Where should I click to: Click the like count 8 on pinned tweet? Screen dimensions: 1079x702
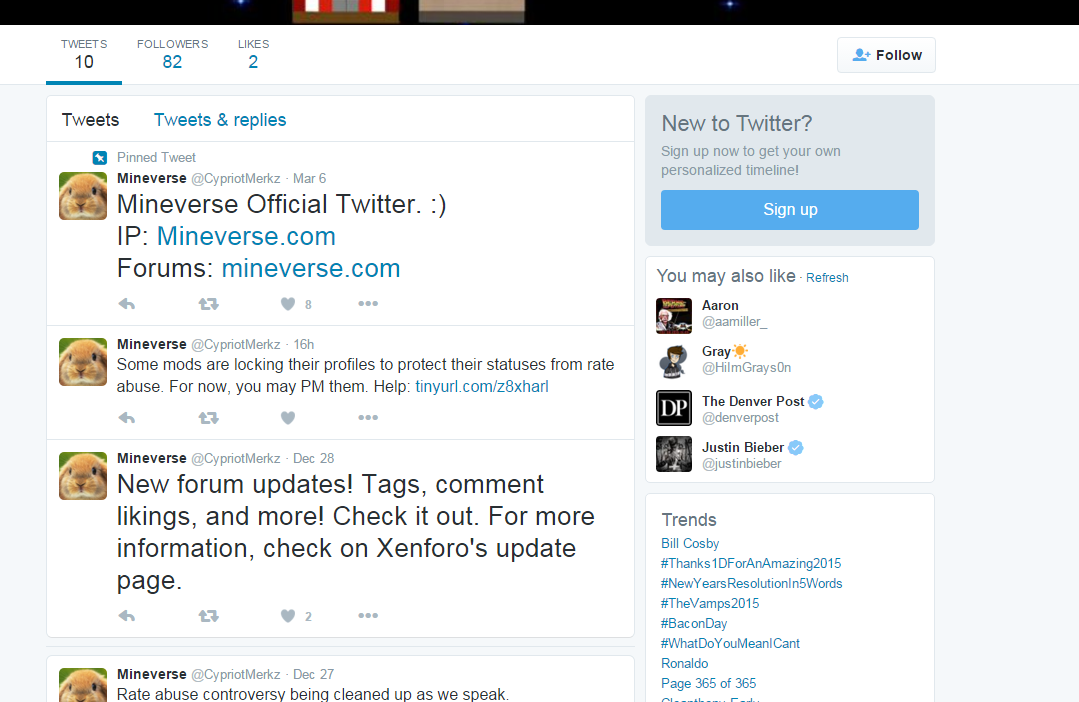pyautogui.click(x=308, y=304)
